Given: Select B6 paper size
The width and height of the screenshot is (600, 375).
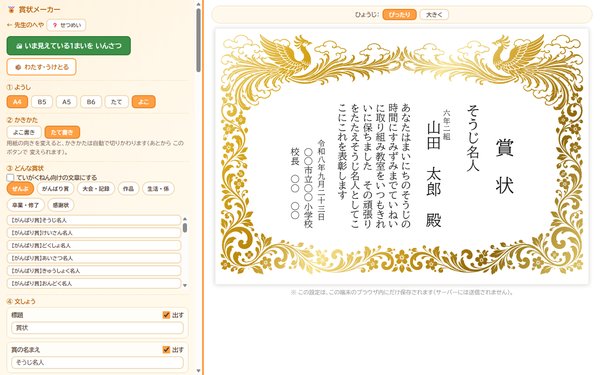Looking at the screenshot, I should (x=91, y=102).
